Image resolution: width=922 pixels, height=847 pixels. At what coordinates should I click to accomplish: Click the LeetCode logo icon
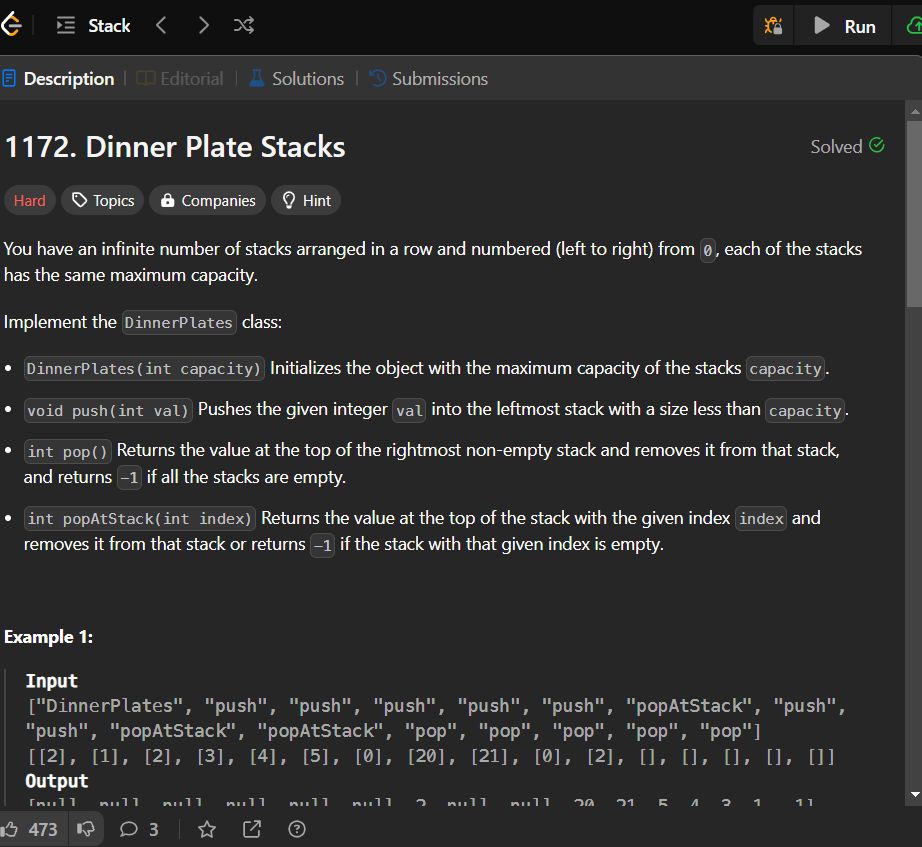pyautogui.click(x=10, y=26)
